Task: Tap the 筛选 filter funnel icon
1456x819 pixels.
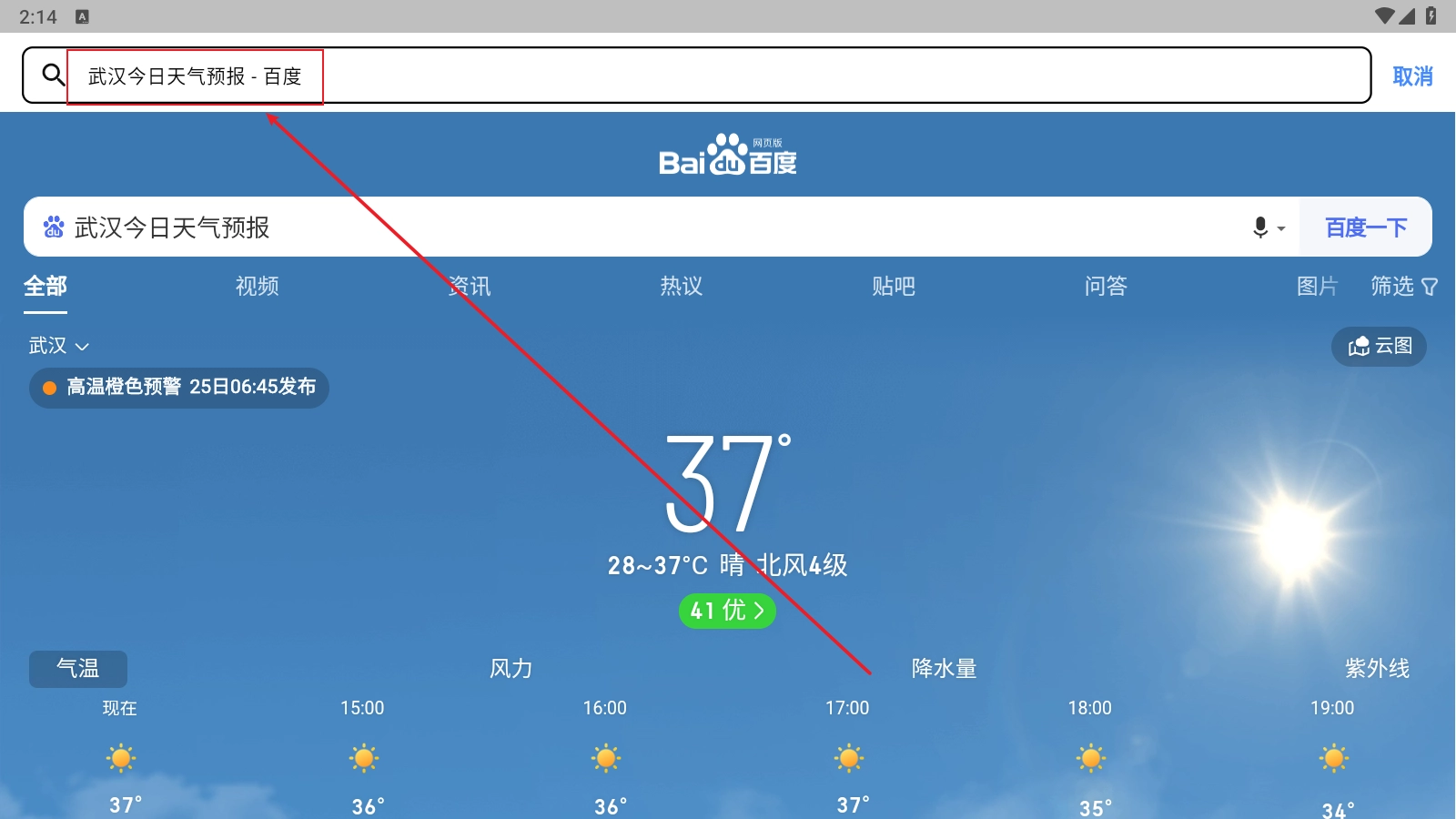Action: click(x=1430, y=287)
